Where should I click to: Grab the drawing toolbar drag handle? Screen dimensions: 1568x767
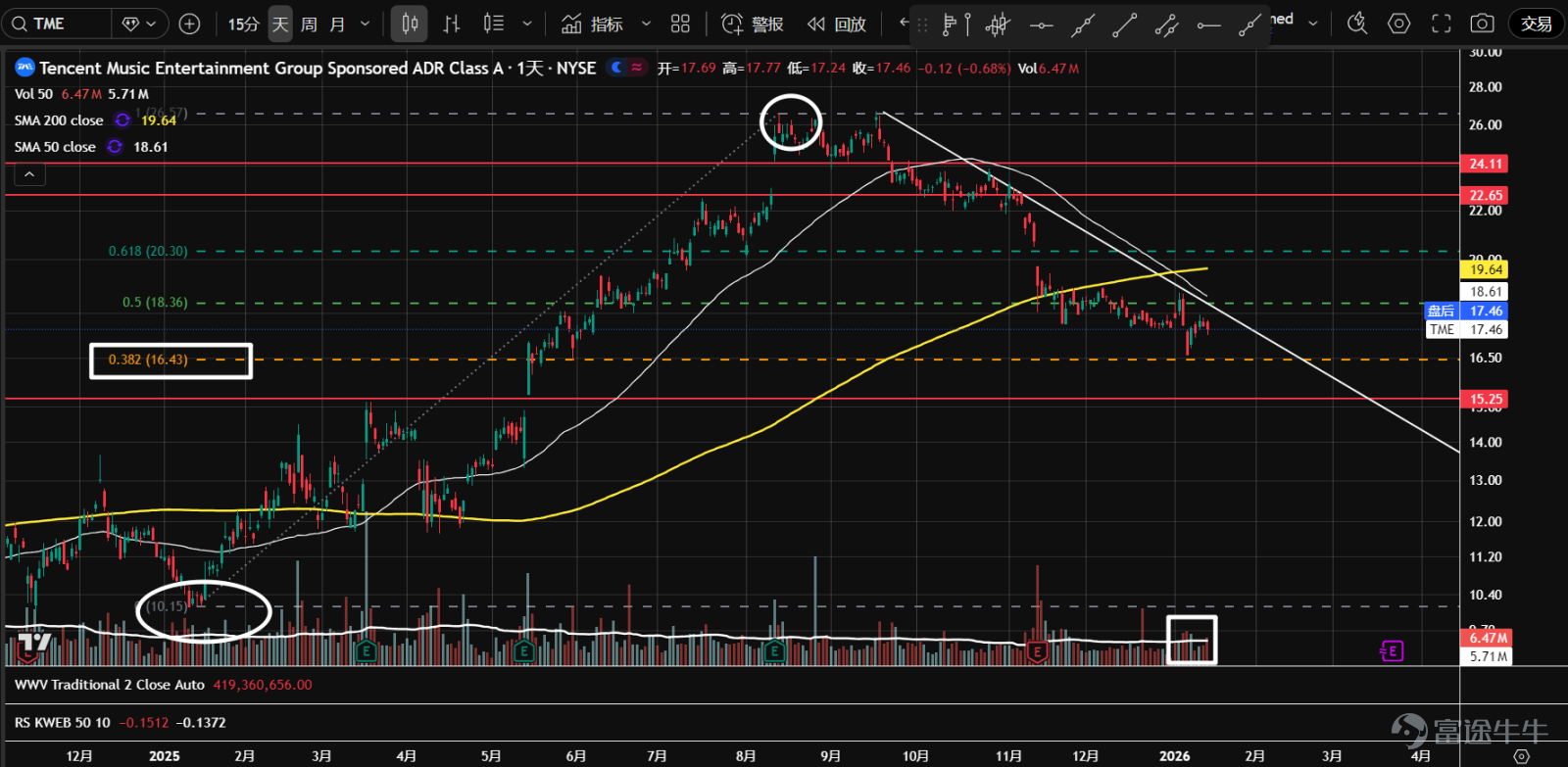(921, 25)
